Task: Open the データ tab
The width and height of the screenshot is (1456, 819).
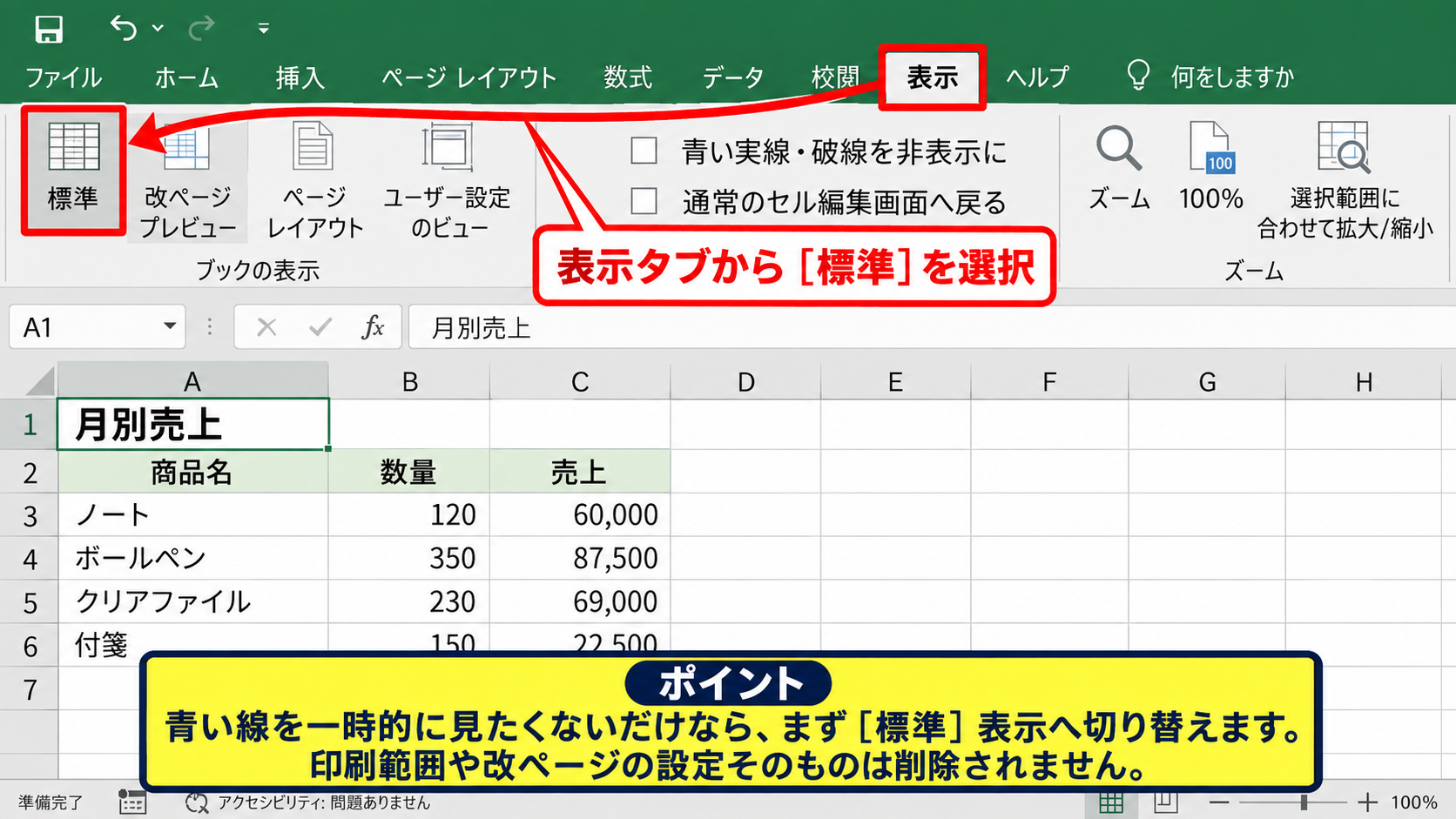Action: (x=733, y=77)
